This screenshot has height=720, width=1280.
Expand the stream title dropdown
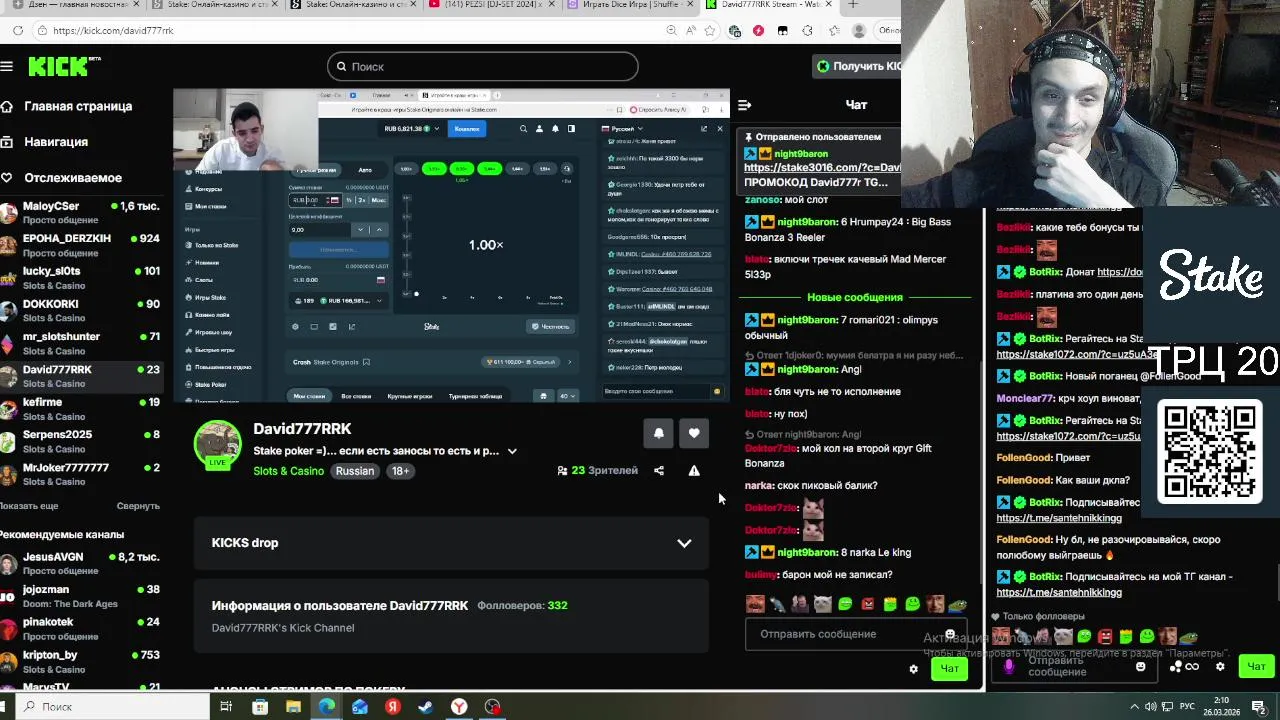(x=512, y=451)
